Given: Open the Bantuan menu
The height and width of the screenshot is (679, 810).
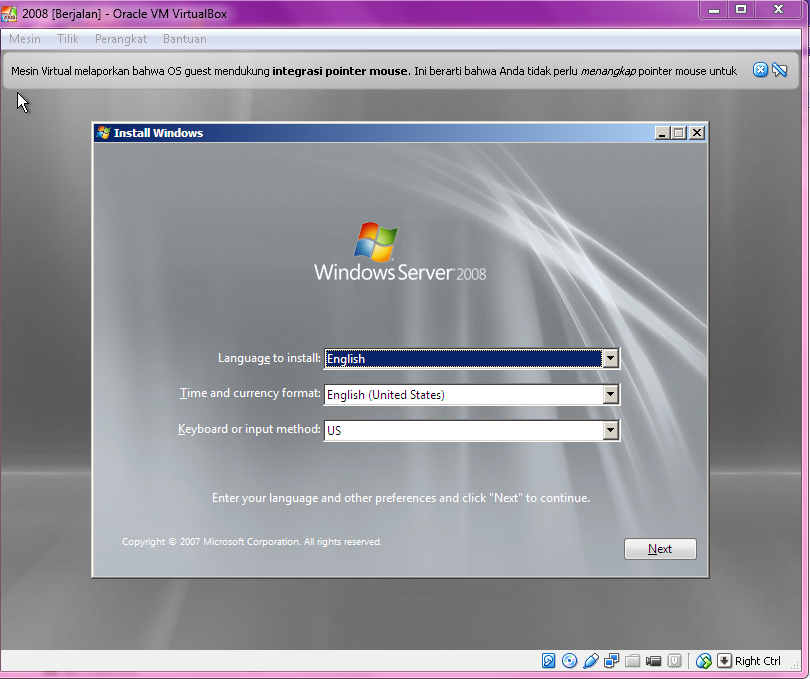Looking at the screenshot, I should pos(184,39).
